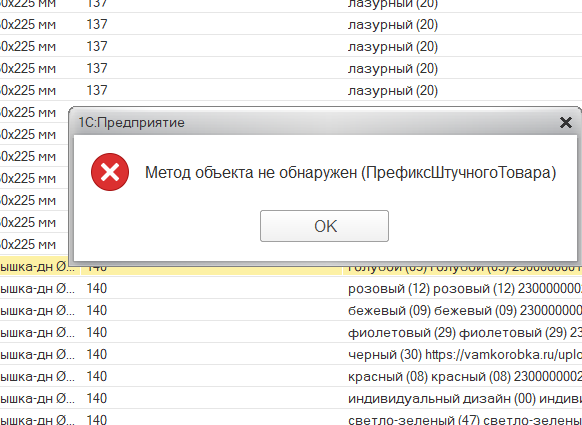Screen dimensions: 582x425
Task: Click the 137 cell directly above the dialog
Action: [x=97, y=90]
